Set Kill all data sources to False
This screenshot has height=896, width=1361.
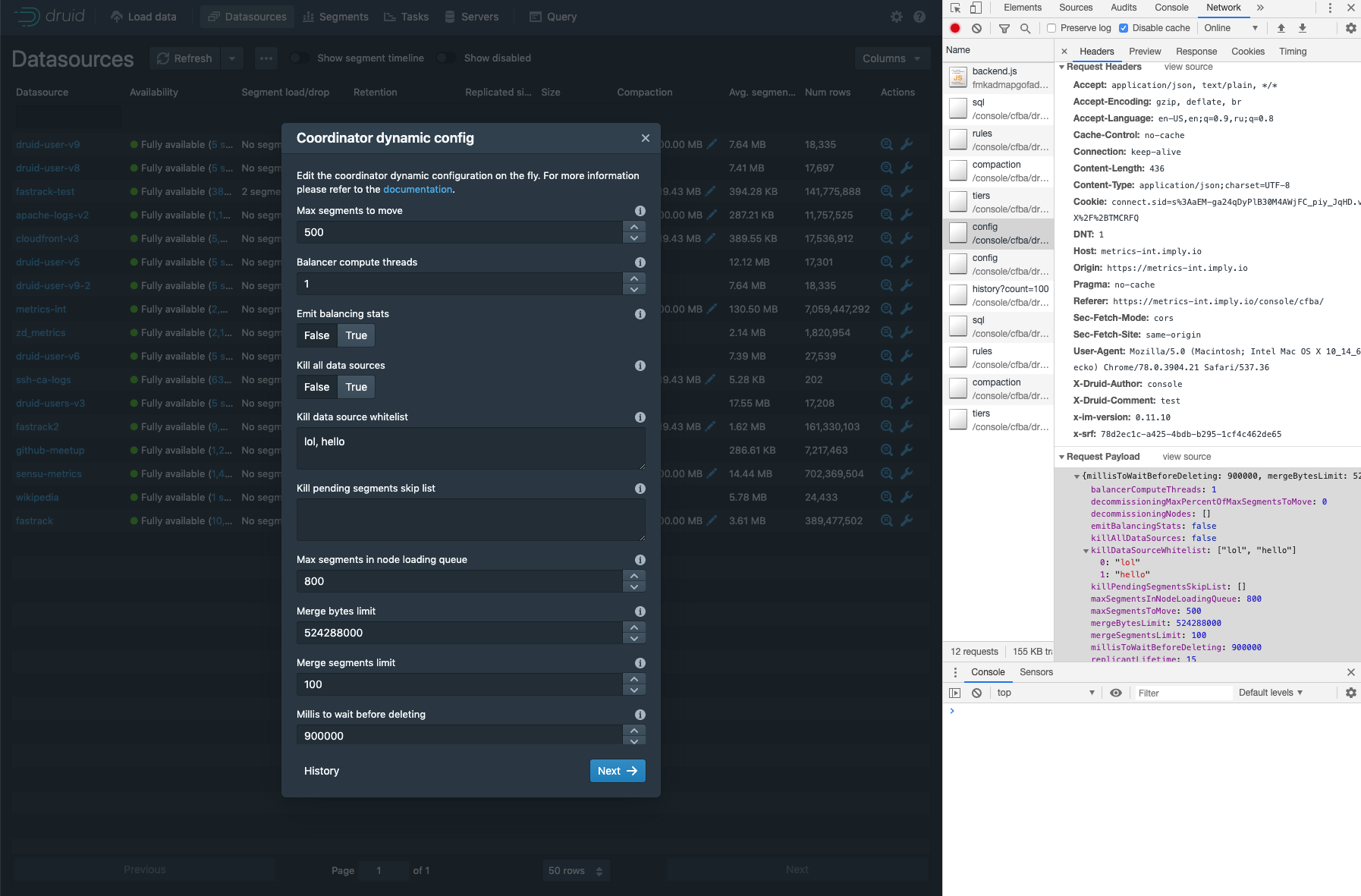click(316, 387)
